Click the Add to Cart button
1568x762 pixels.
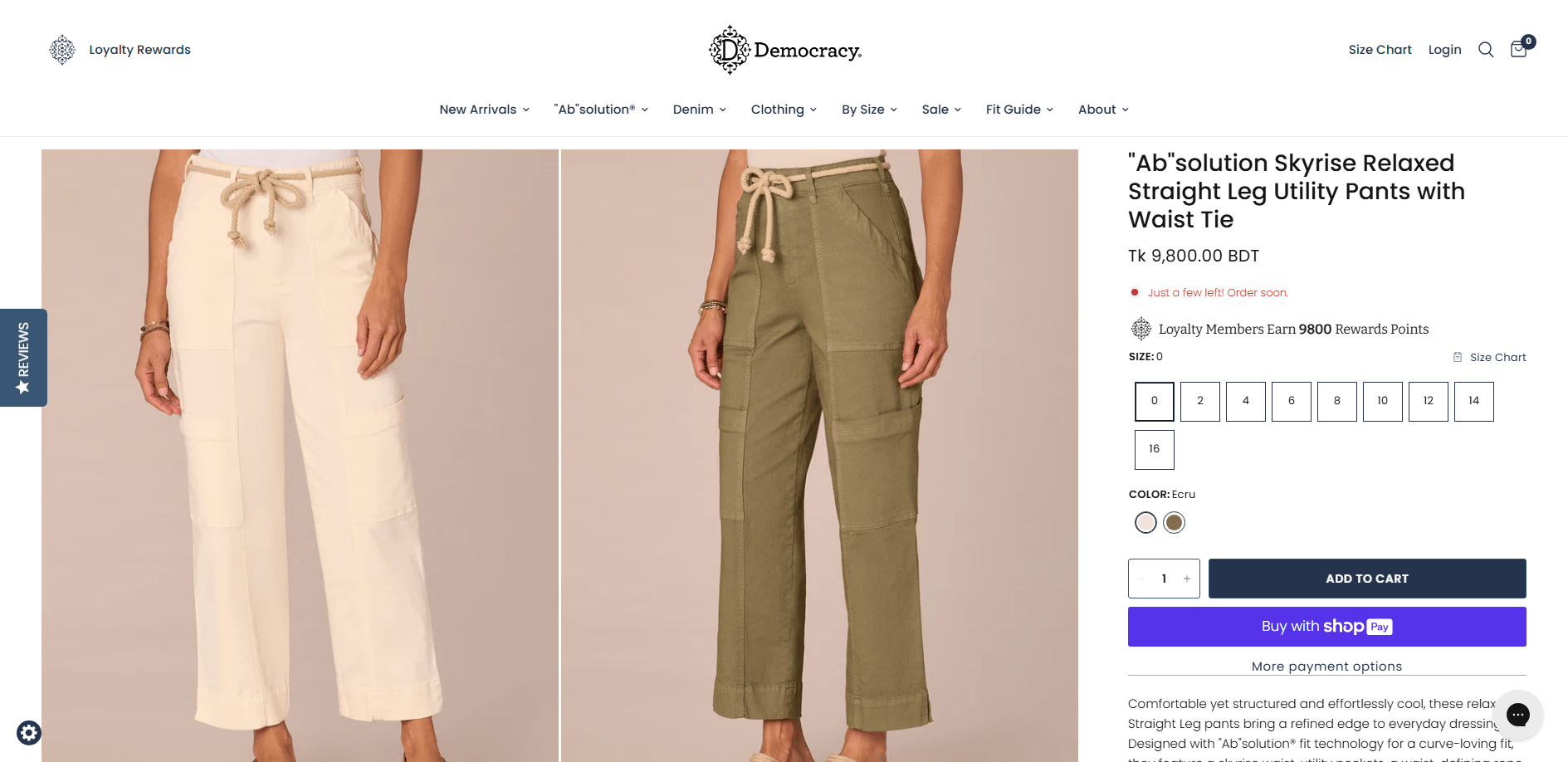1366,579
